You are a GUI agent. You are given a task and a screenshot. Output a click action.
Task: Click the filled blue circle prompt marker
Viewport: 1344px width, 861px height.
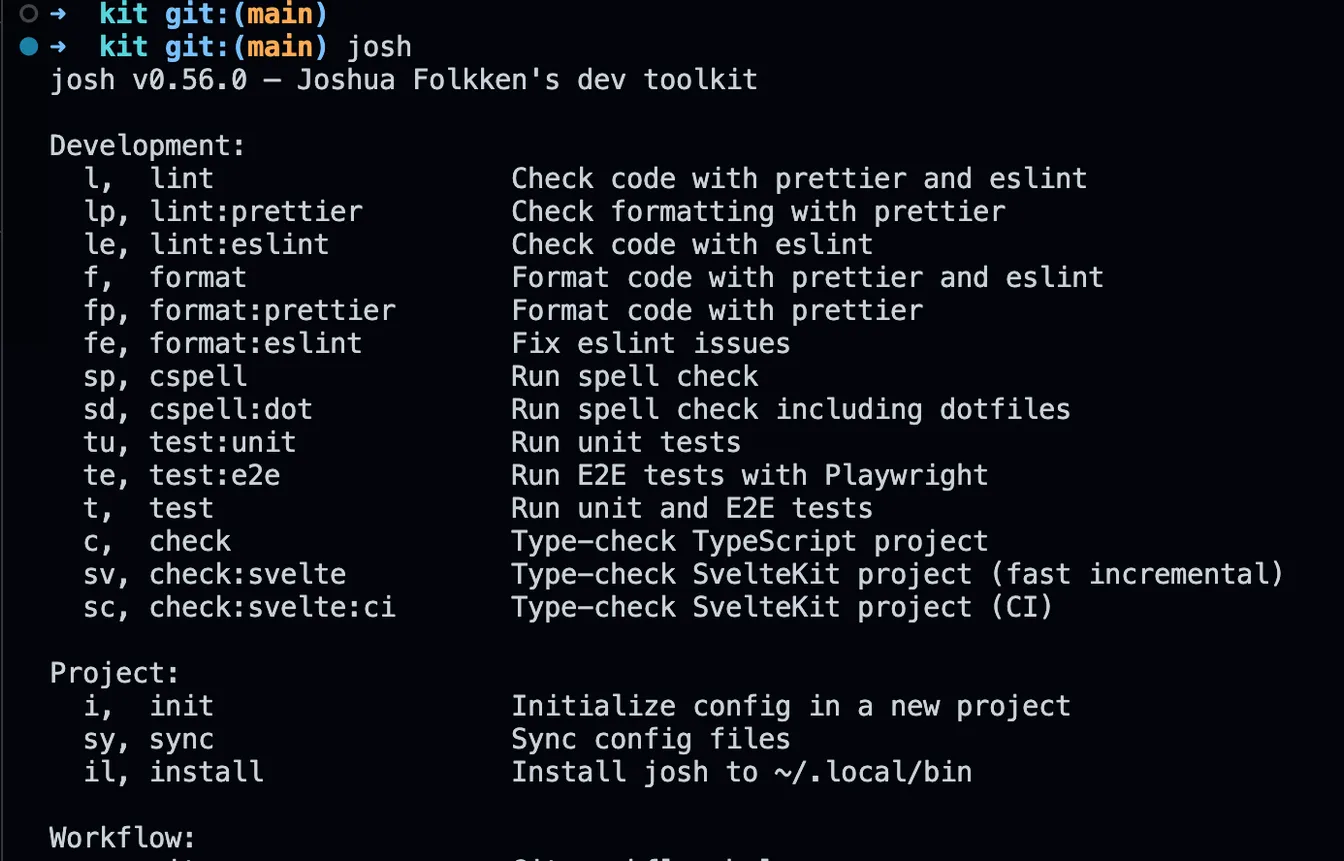(x=28, y=46)
